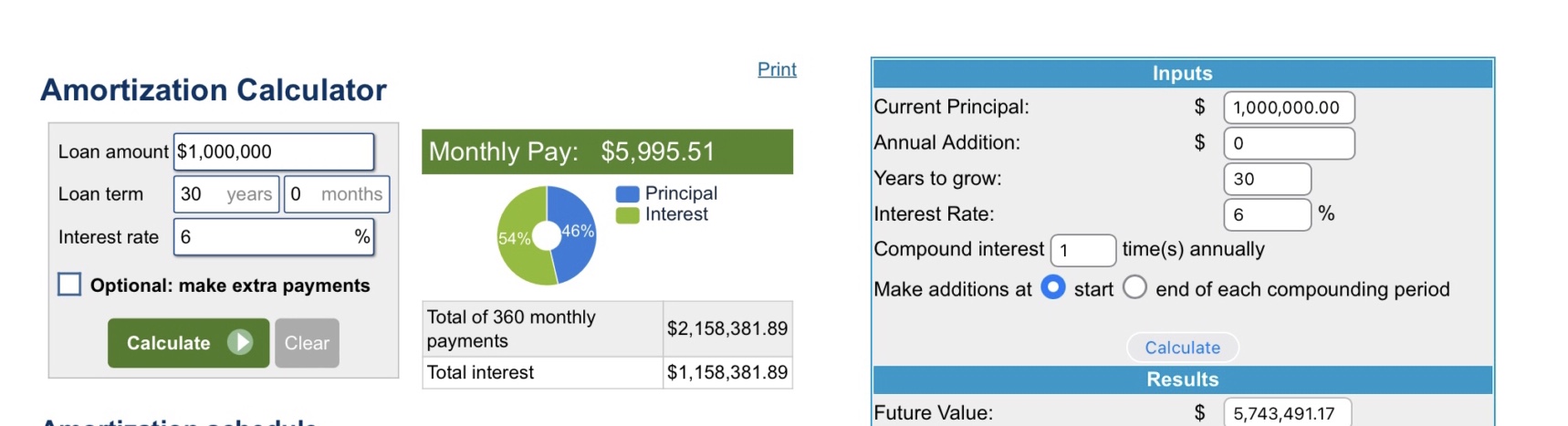Click the green Interest legend swatch
Viewport: 1568px width, 426px height.
coord(627,215)
